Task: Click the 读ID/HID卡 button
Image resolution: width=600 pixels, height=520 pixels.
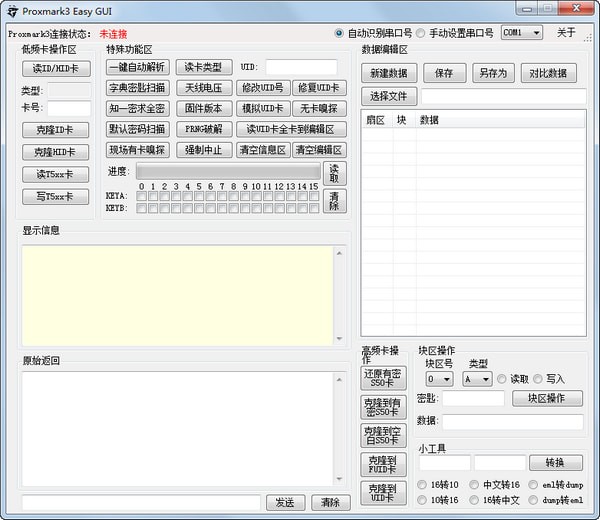Action: [x=55, y=69]
